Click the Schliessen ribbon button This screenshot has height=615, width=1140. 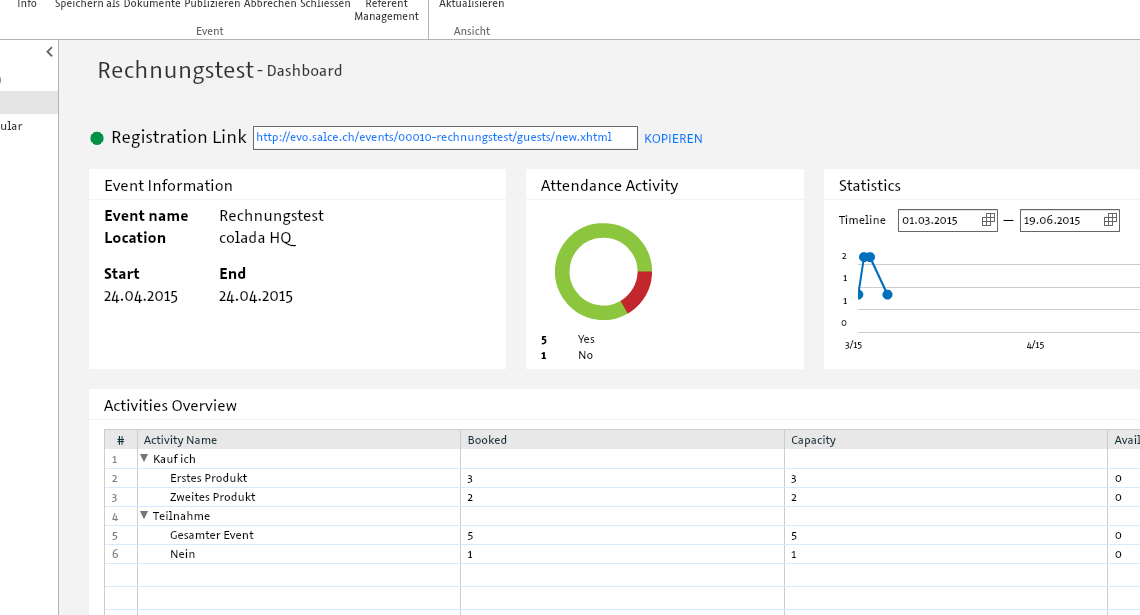326,4
